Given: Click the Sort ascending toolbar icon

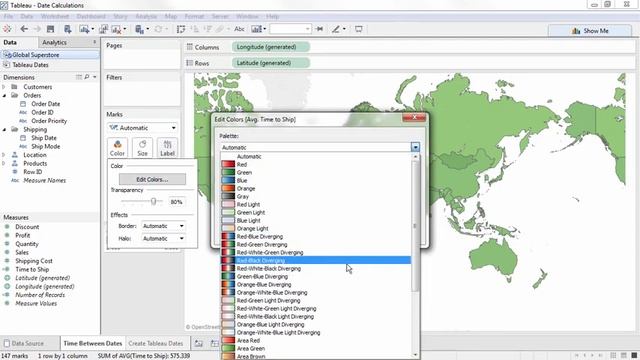Looking at the screenshot, I should click(195, 29).
